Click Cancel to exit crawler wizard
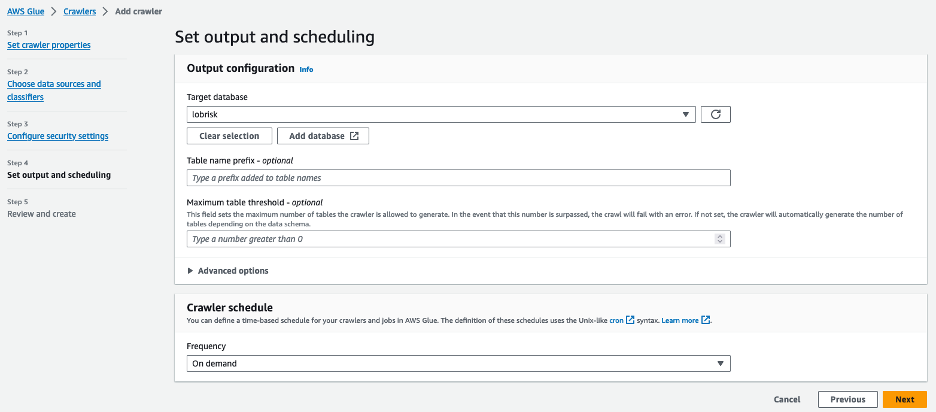The width and height of the screenshot is (936, 412). (x=787, y=399)
